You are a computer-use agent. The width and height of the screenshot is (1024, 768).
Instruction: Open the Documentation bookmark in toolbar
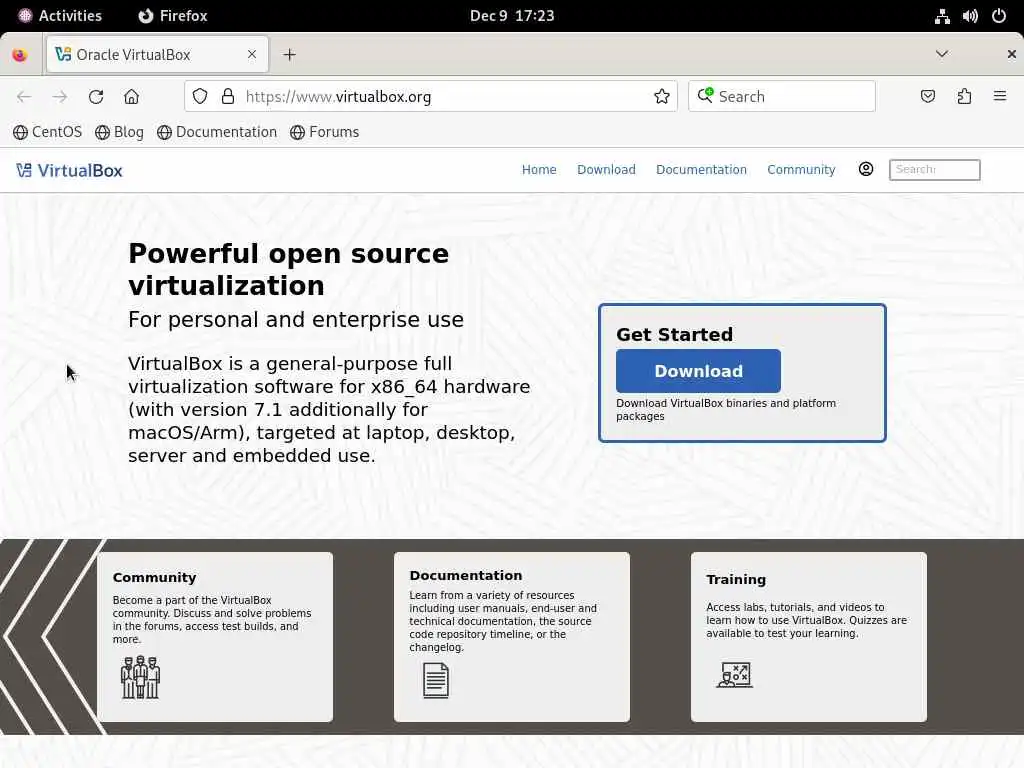pyautogui.click(x=217, y=132)
